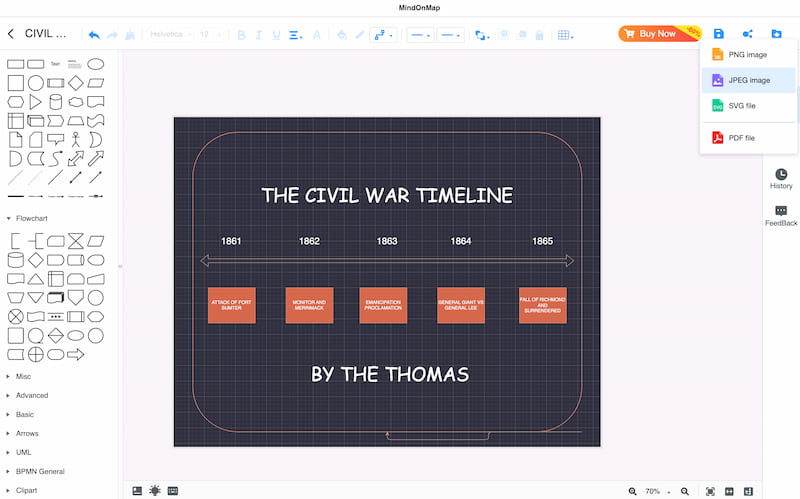Save the diagram with the disk icon
800x499 pixels.
(718, 34)
